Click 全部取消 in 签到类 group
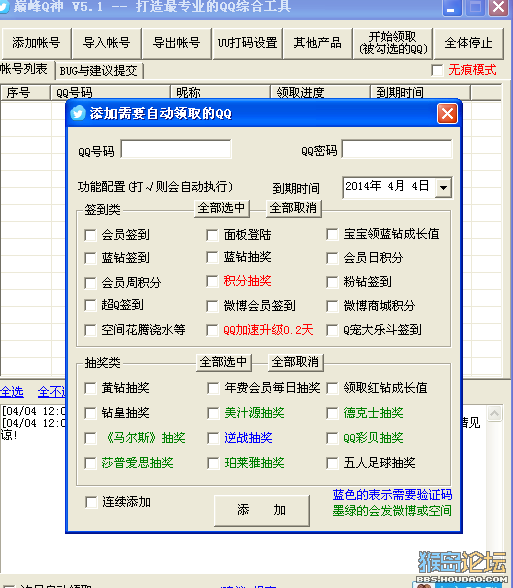Viewport: 513px width, 588px height. 294,208
